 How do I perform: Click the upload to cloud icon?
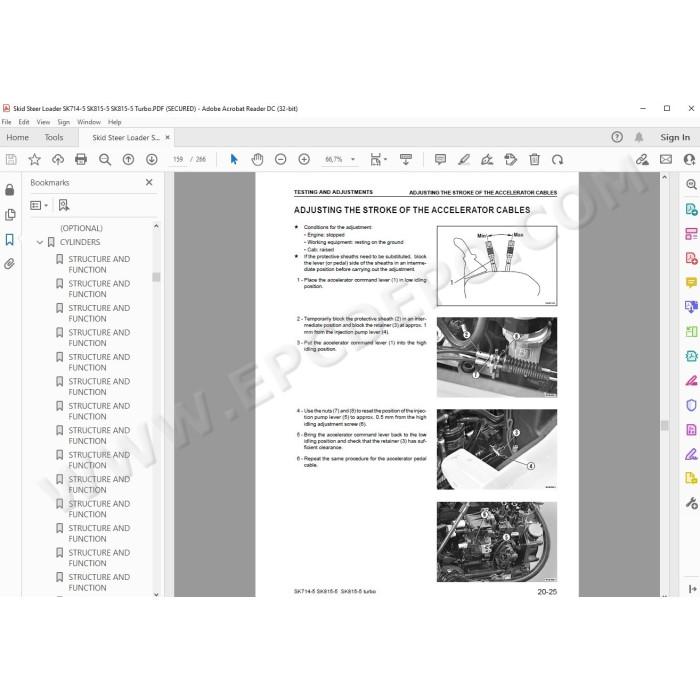(58, 159)
